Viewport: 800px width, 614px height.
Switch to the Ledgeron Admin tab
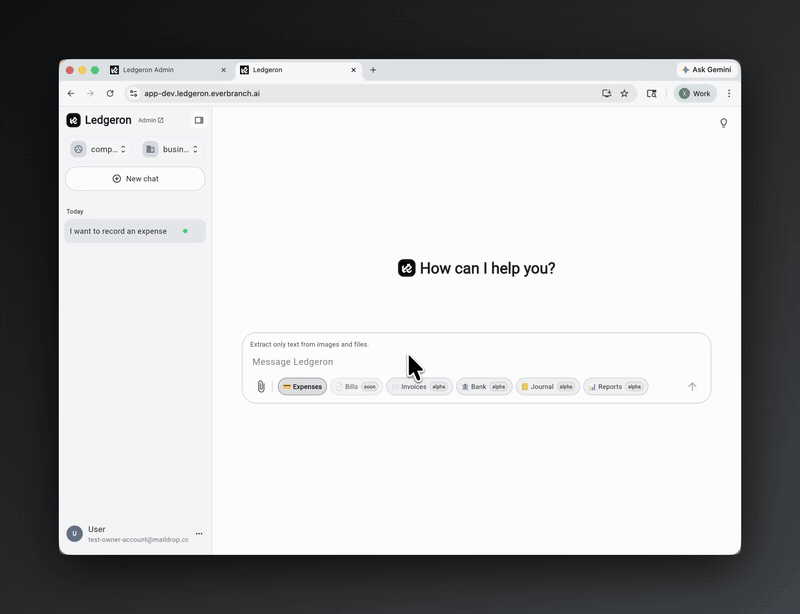[160, 70]
